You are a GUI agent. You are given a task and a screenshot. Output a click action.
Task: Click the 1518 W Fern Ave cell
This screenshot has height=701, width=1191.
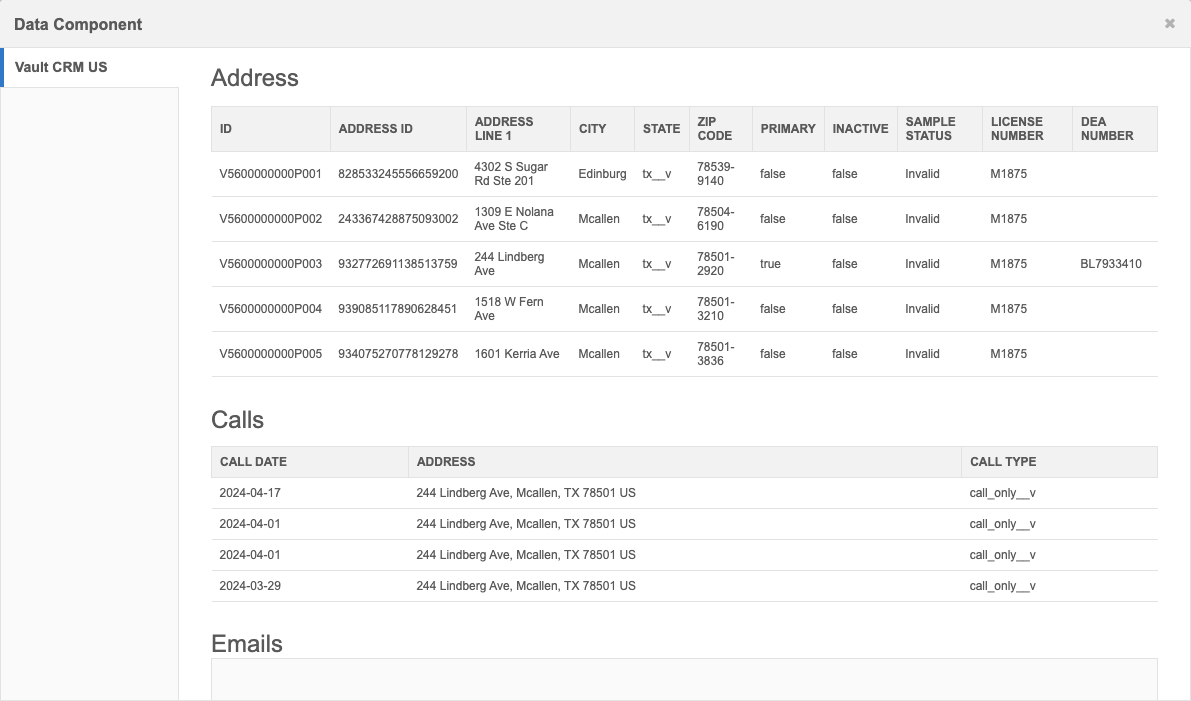508,309
